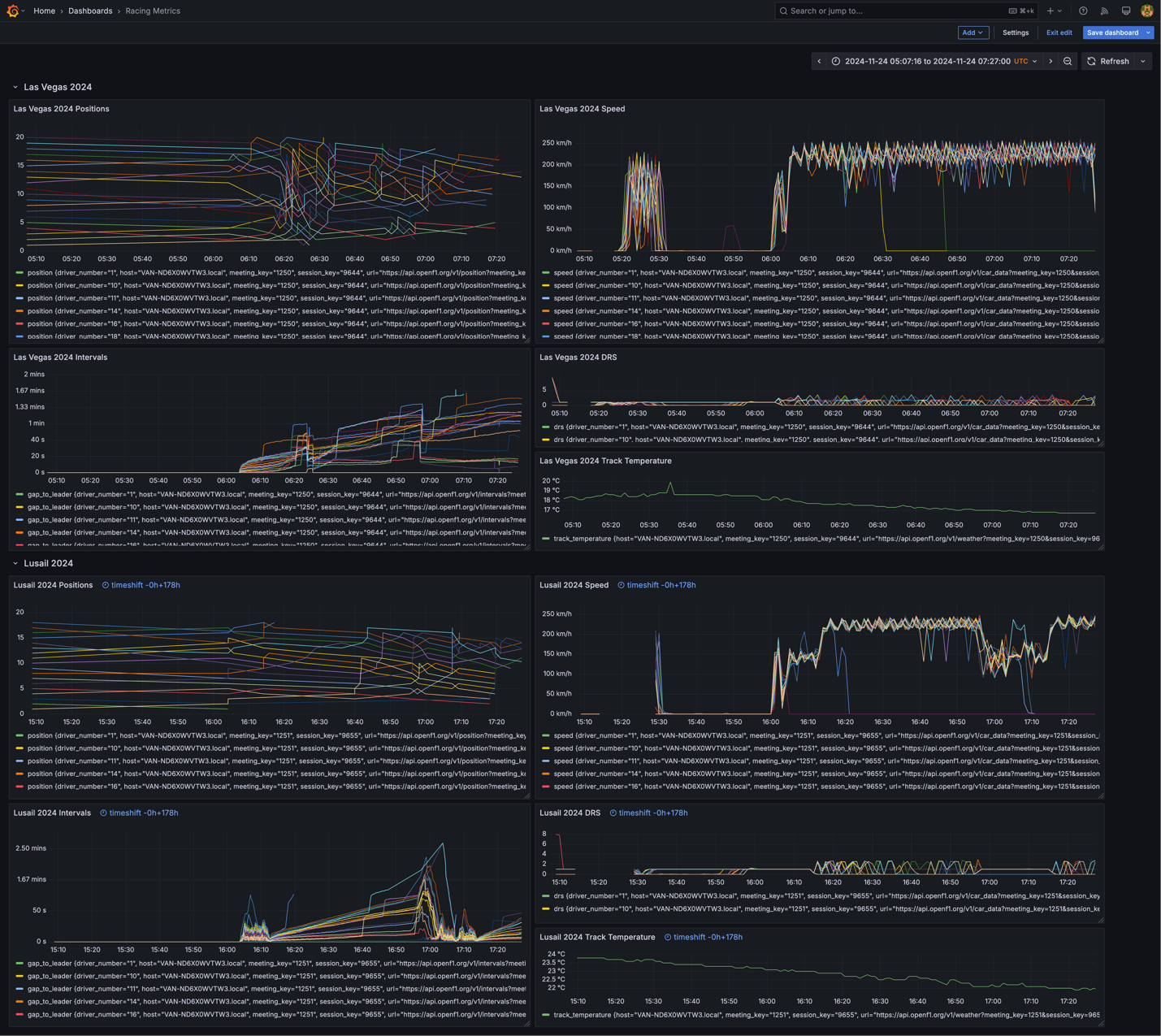Go to Home breadcrumb
1161x1036 pixels.
(x=44, y=11)
